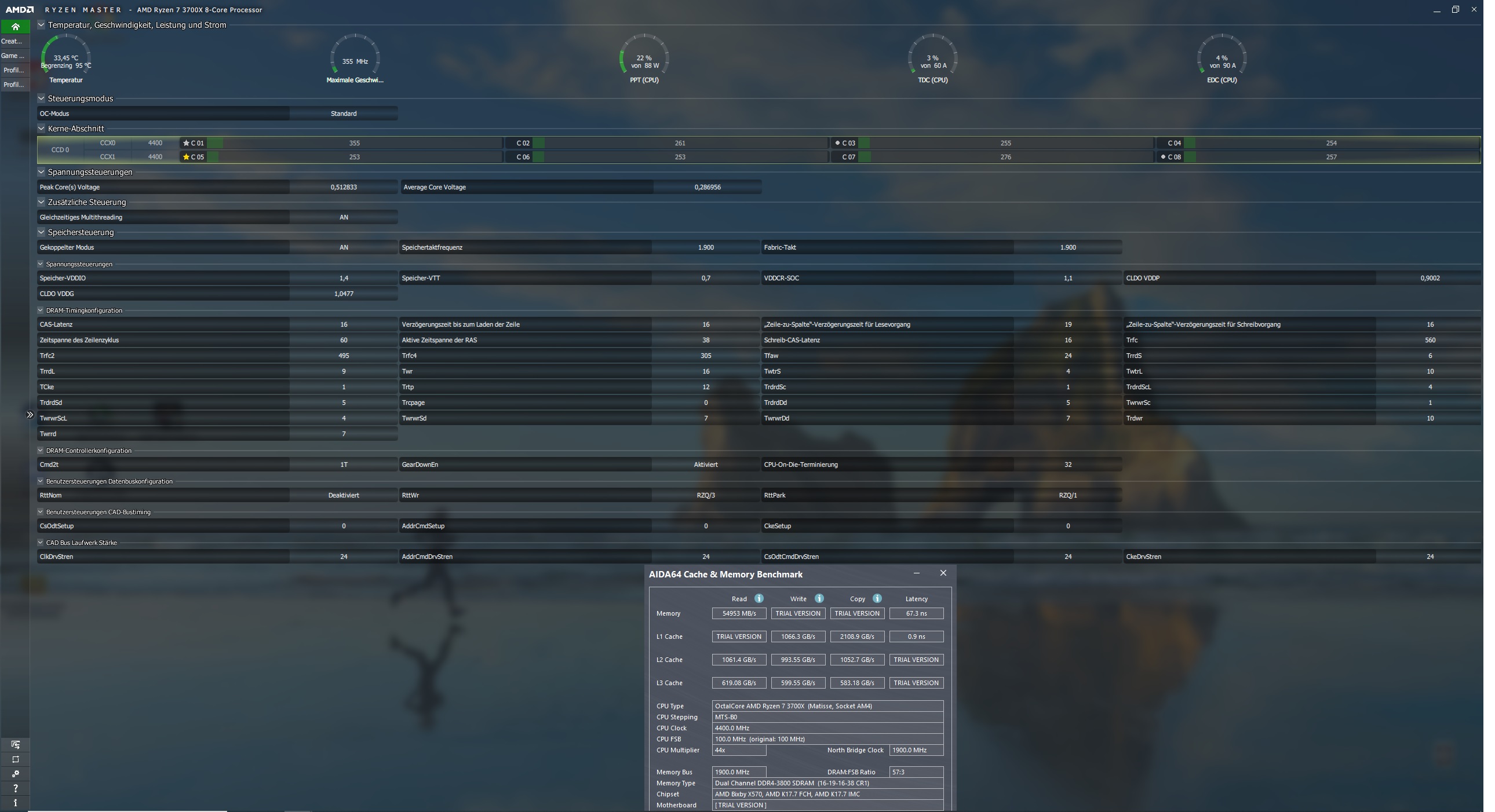Screen dimensions: 1495x812
Task: Switch to the Game Mode tab
Action: coord(13,56)
